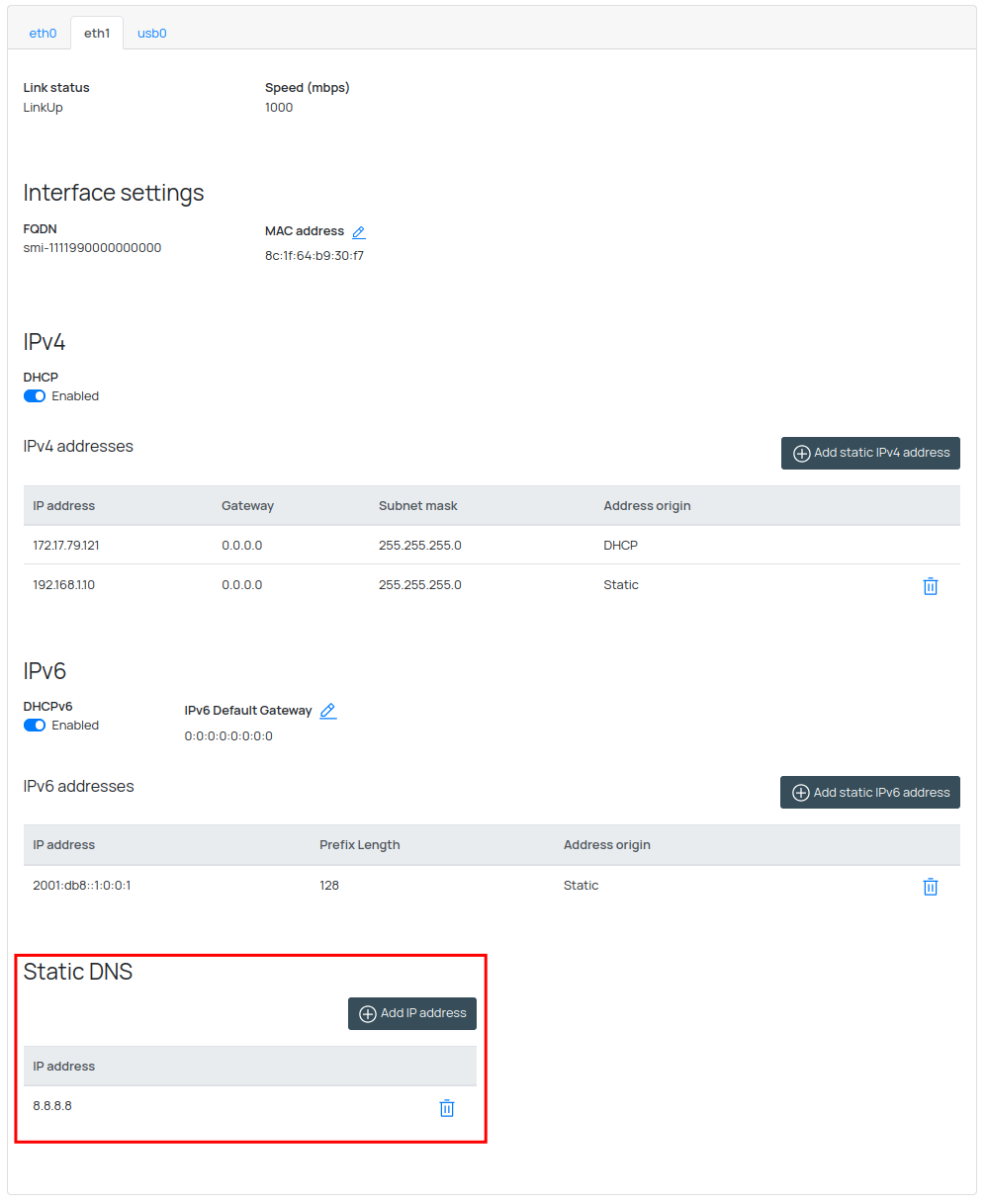Edit the MAC address with the pencil icon
This screenshot has width=986, height=1204.
pyautogui.click(x=359, y=232)
